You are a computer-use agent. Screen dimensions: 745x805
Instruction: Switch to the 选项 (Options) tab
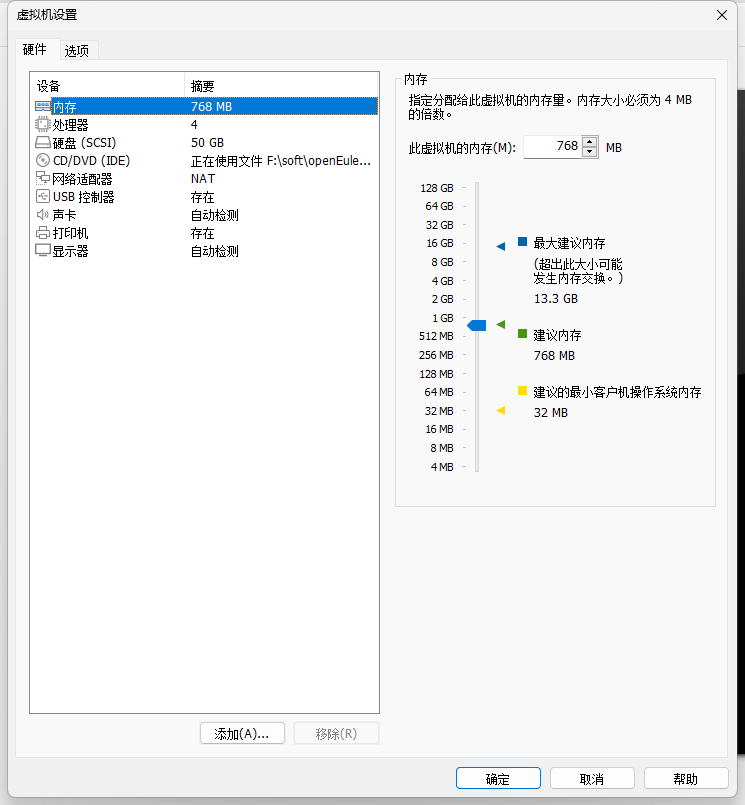click(77, 50)
